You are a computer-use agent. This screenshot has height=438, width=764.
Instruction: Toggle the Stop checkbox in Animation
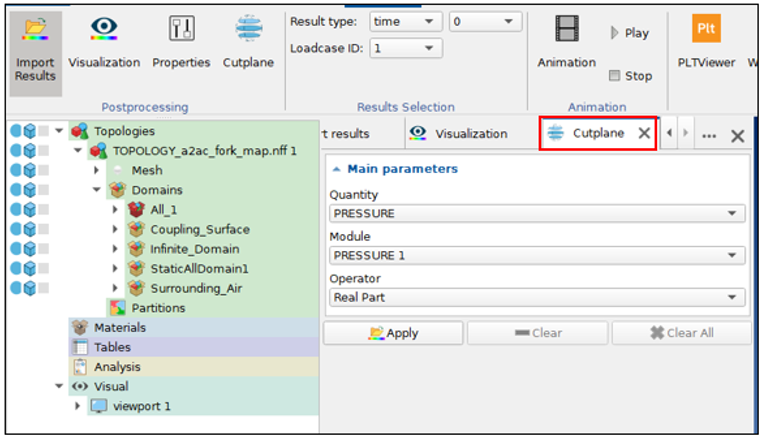coord(614,76)
